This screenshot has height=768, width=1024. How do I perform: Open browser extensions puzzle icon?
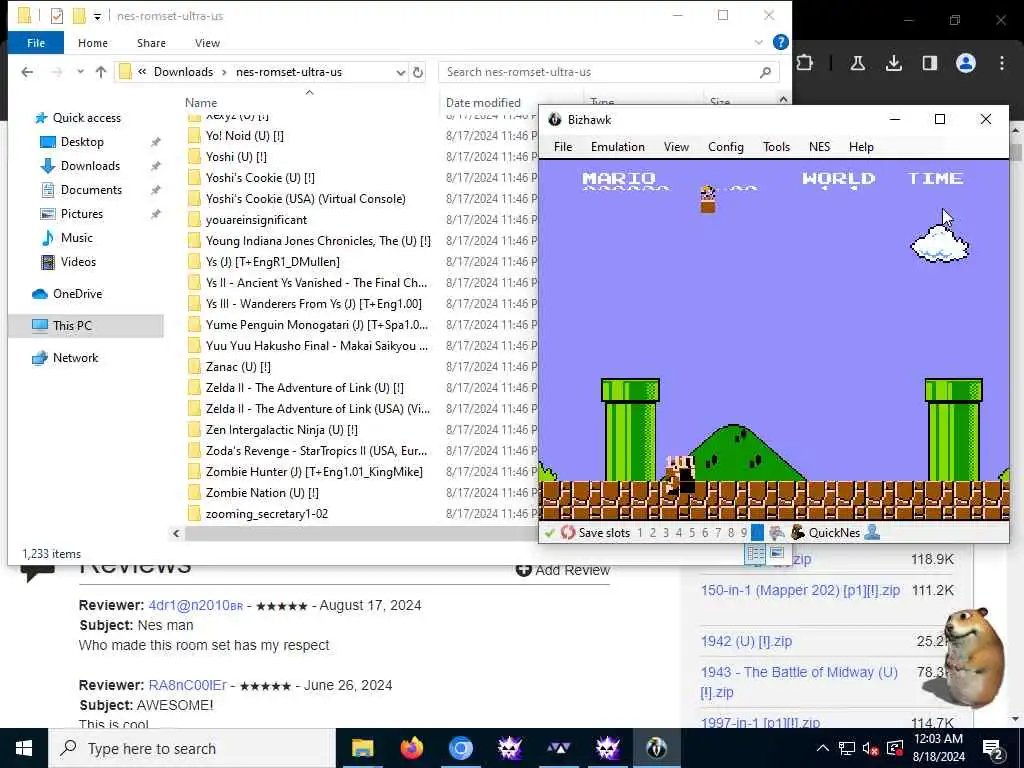point(805,63)
